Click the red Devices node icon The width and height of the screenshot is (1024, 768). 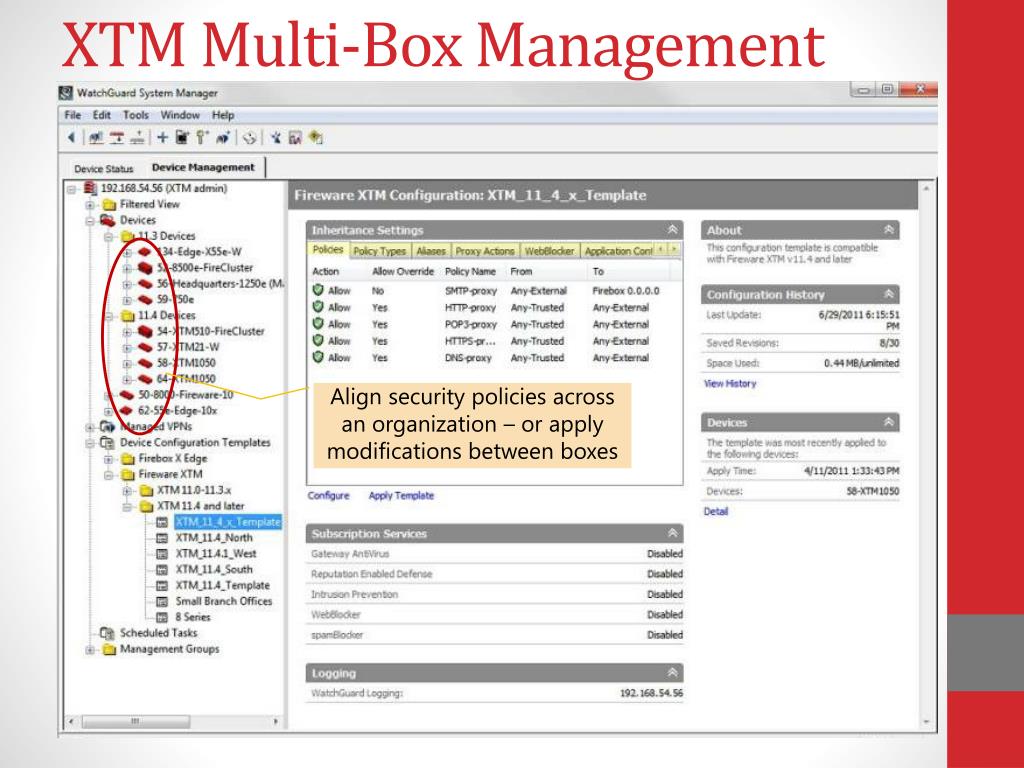click(108, 220)
